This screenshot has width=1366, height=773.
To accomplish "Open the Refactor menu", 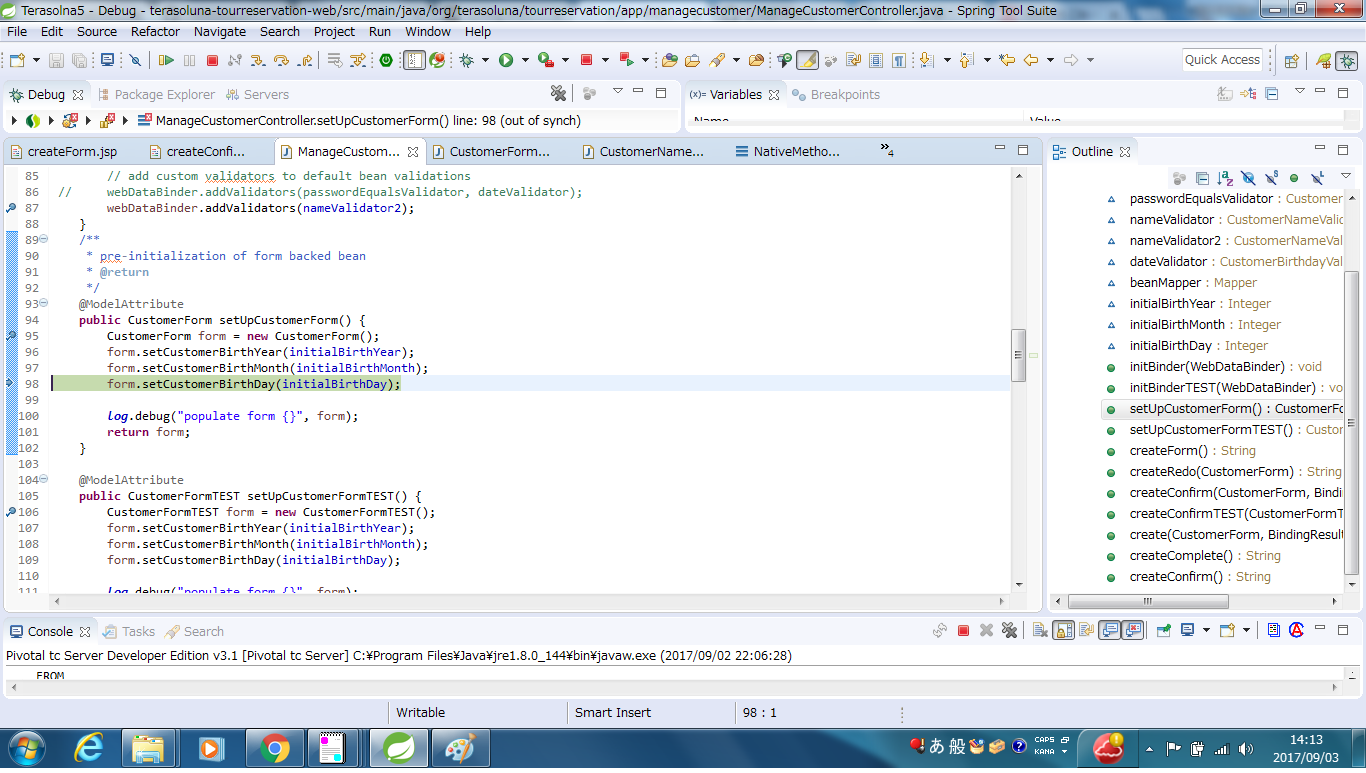I will click(156, 31).
